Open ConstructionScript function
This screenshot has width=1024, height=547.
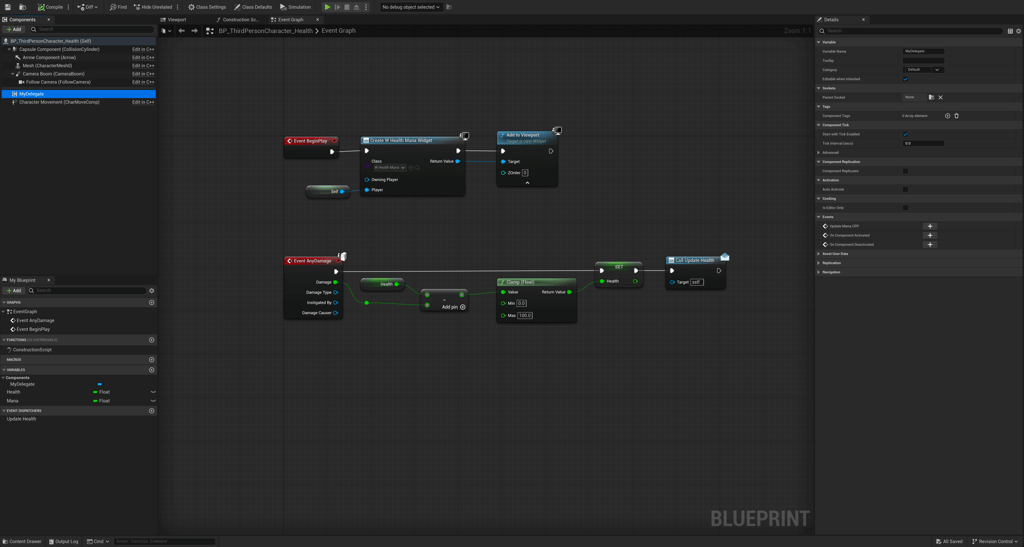(32, 350)
